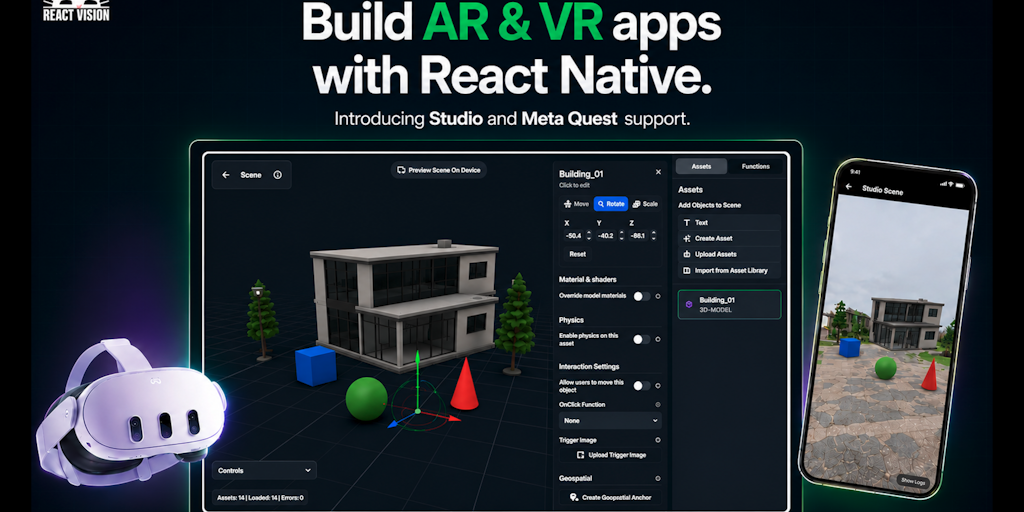Viewport: 1024px width, 512px height.
Task: Click the Assets 14 Loaded 14 status text
Action: pos(261,498)
